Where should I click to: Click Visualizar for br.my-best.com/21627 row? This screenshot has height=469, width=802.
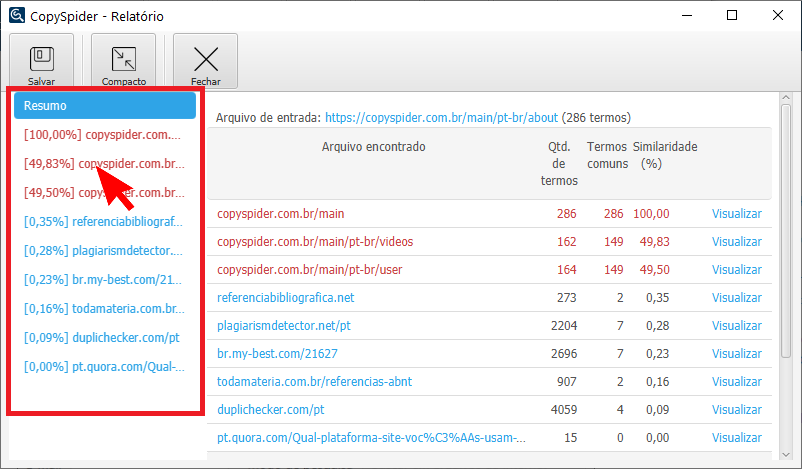[737, 353]
